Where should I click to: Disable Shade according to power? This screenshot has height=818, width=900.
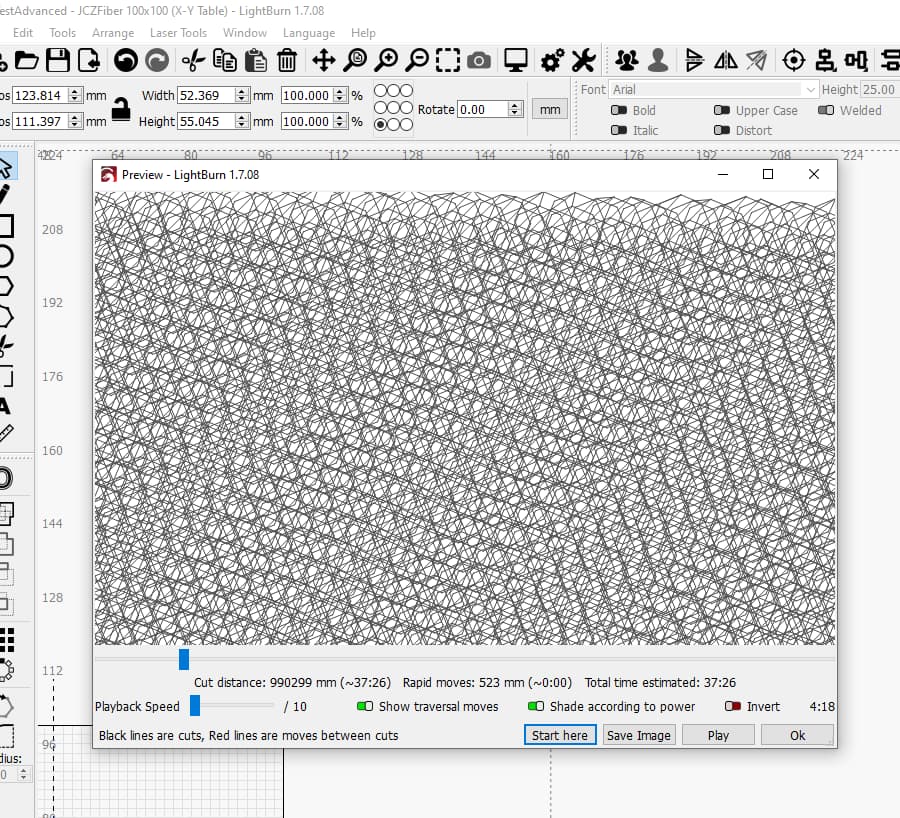pyautogui.click(x=533, y=706)
